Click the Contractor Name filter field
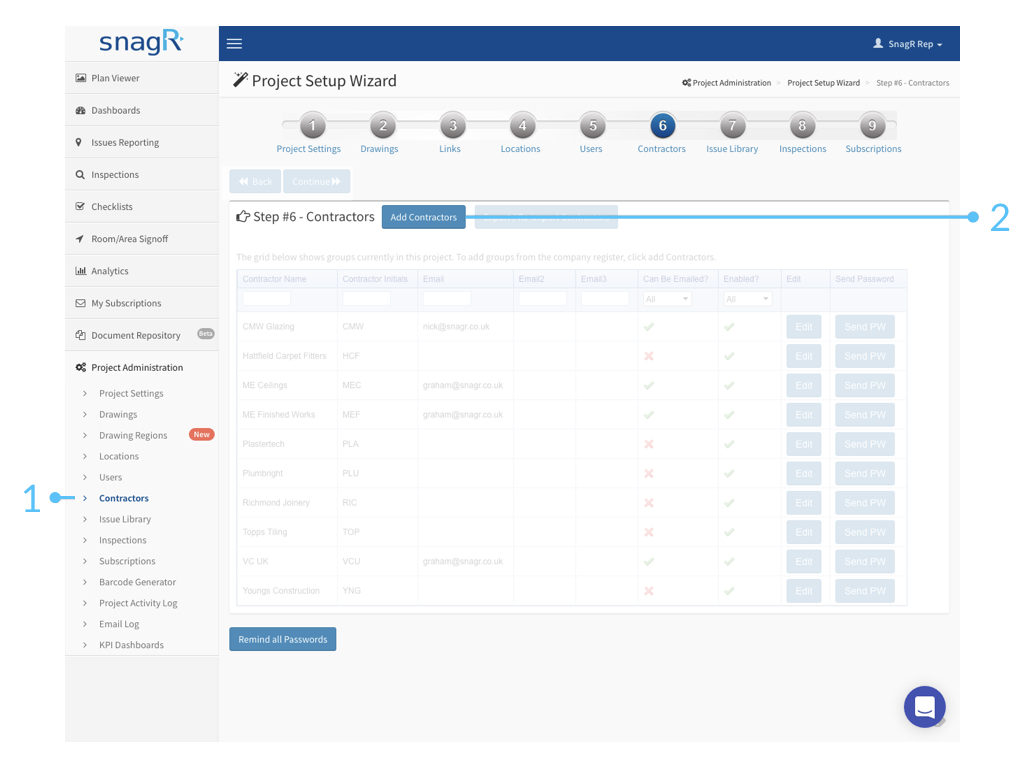This screenshot has width=1024, height=768. tap(266, 299)
